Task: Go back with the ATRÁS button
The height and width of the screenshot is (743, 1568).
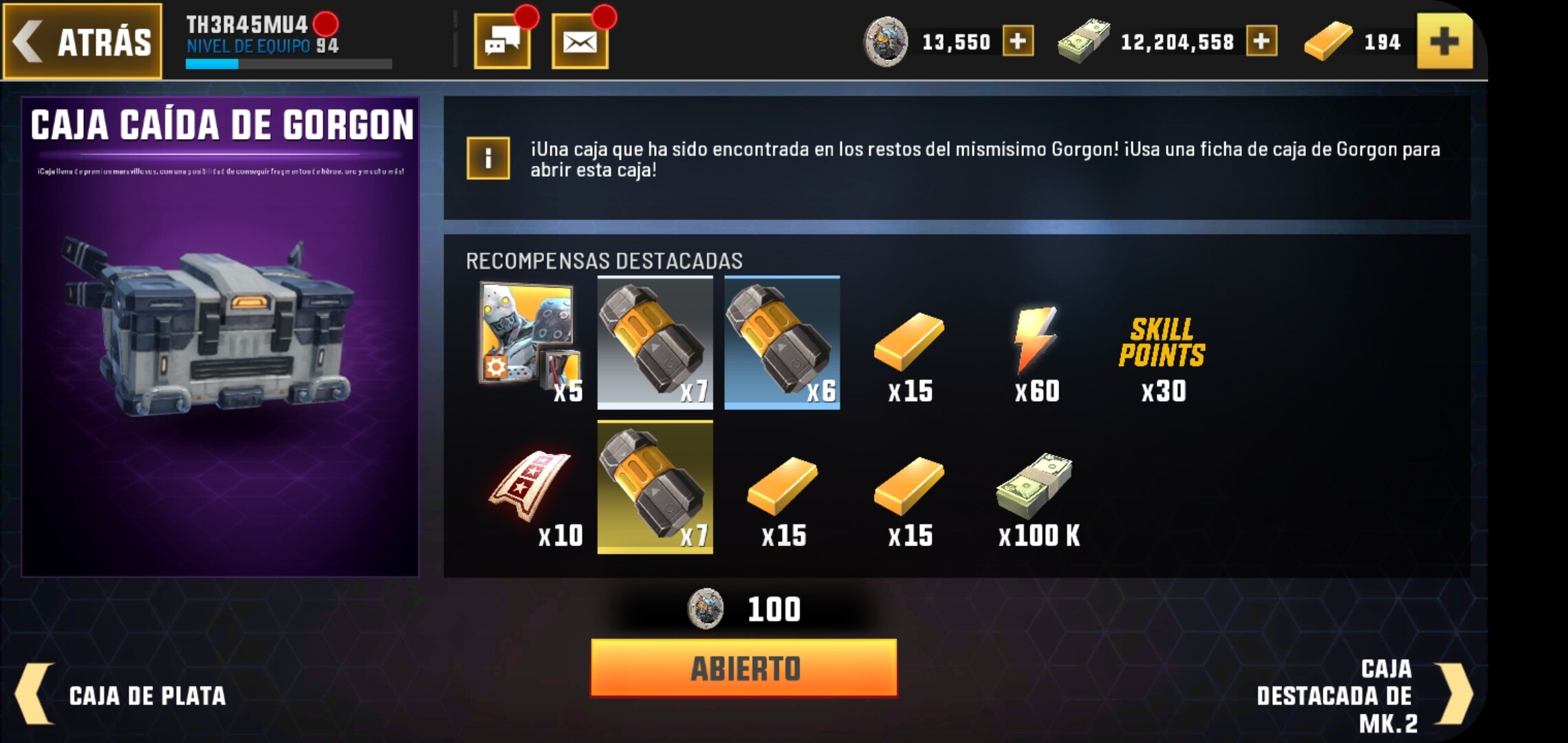Action: pos(83,41)
